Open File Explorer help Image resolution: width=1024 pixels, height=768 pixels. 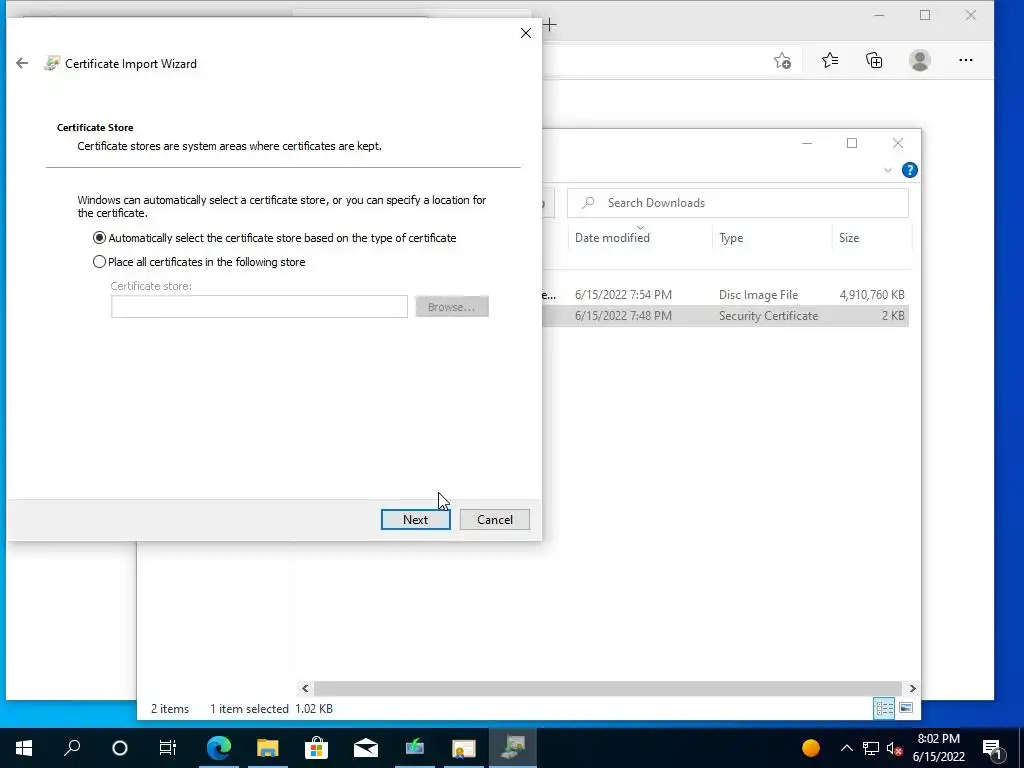coord(910,170)
